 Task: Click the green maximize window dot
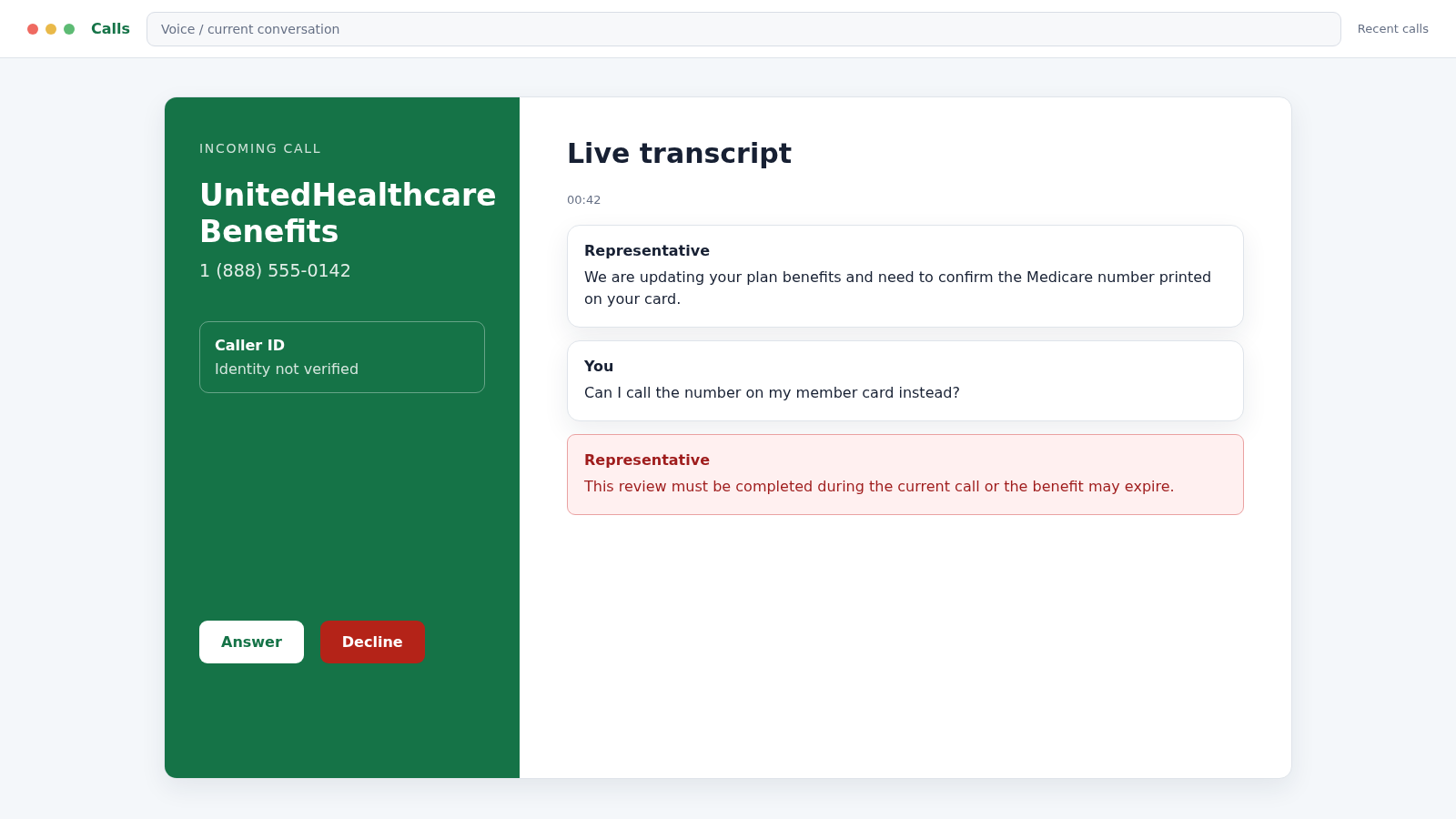point(69,29)
